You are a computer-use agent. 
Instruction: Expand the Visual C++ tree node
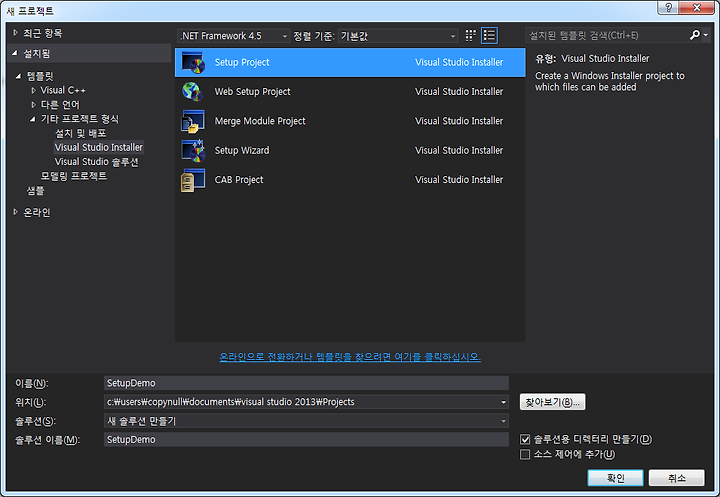tap(33, 90)
